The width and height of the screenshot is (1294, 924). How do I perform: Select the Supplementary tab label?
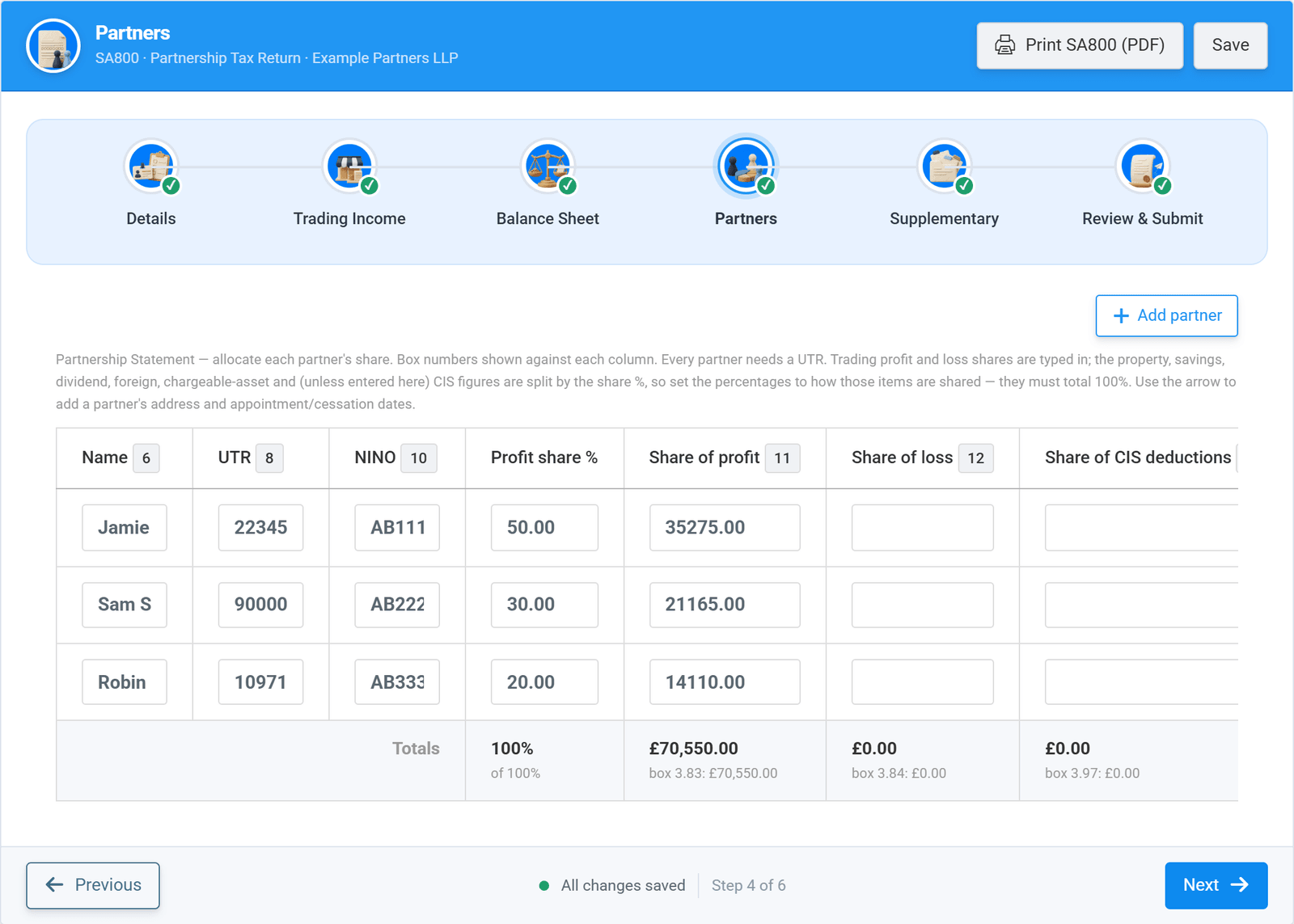(x=944, y=218)
